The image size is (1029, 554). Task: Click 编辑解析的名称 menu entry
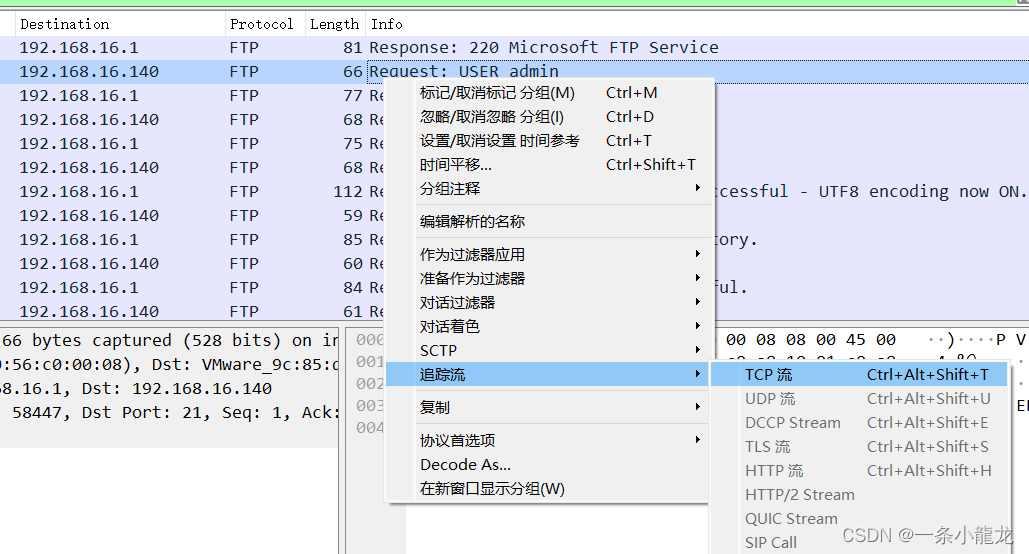pyautogui.click(x=549, y=222)
